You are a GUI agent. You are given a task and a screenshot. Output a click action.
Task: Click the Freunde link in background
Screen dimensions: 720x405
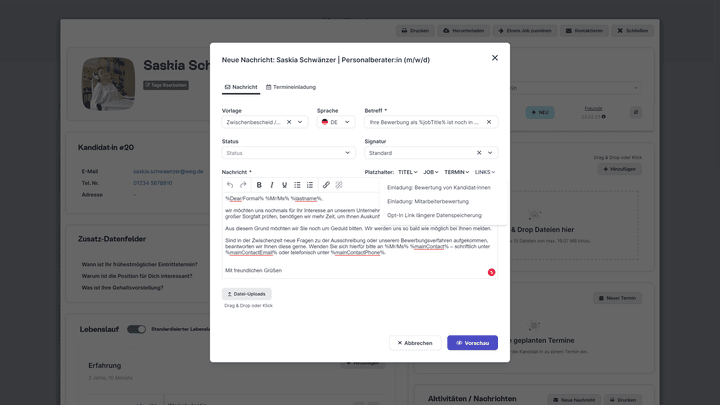pos(593,108)
